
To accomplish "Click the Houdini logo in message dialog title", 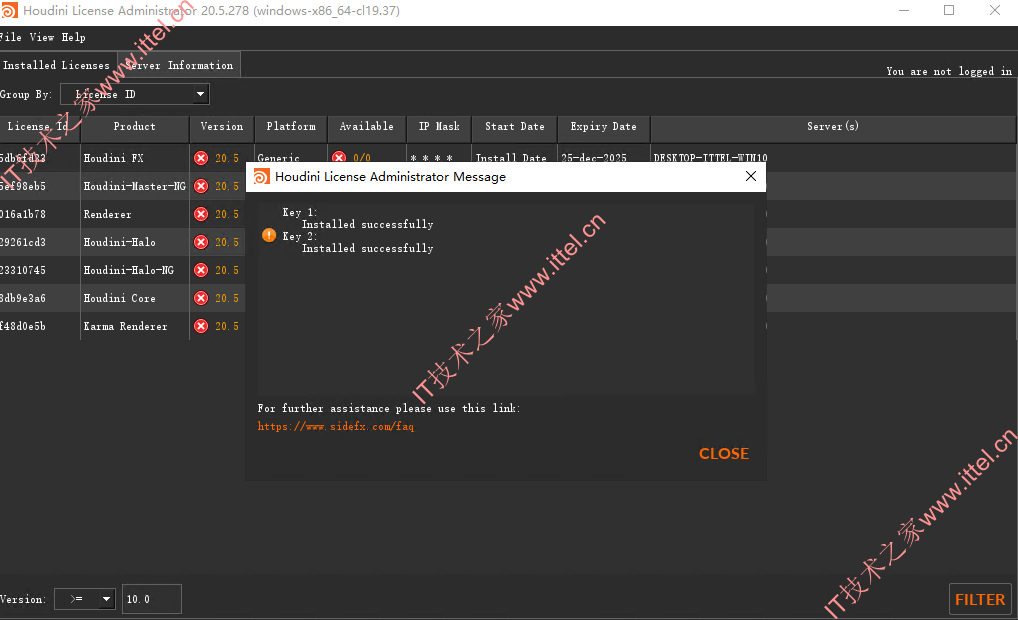I will (261, 177).
